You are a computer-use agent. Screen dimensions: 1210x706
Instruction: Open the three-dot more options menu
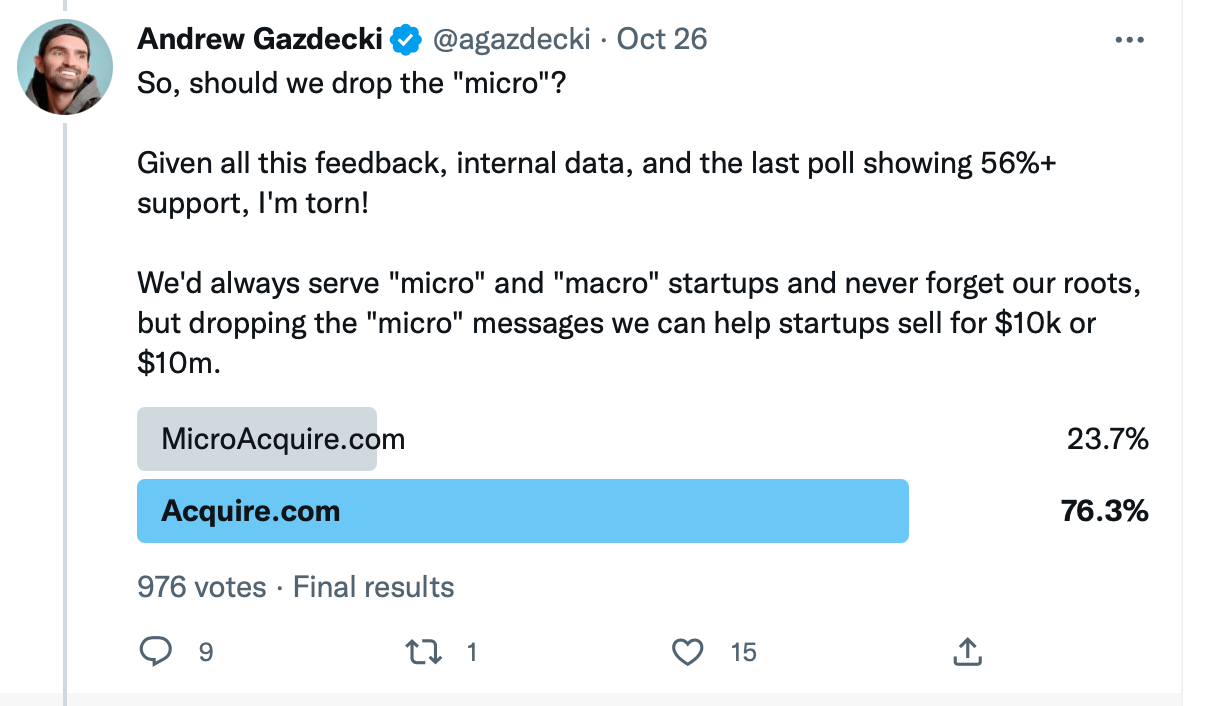1128,40
